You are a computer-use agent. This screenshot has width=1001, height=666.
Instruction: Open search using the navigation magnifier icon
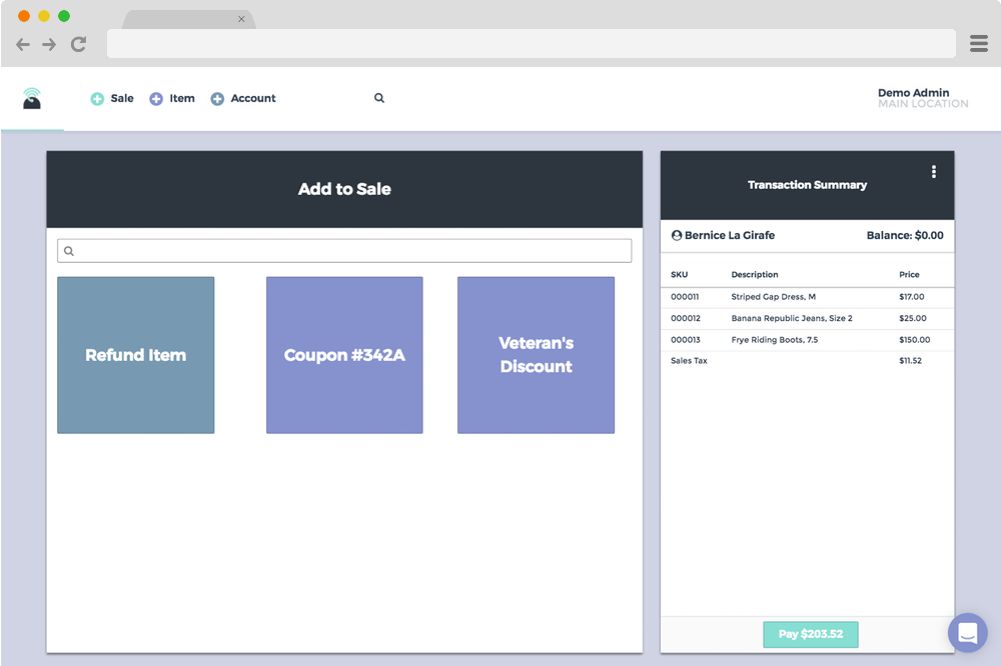click(378, 98)
